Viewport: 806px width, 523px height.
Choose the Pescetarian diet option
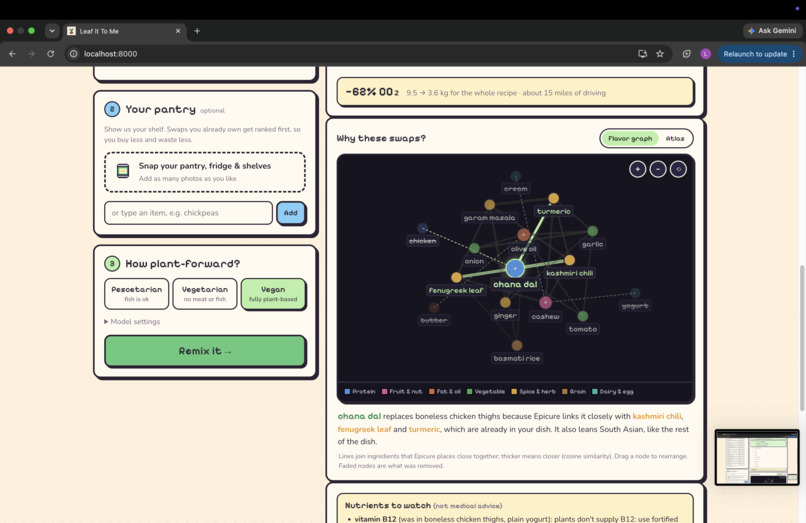pos(136,294)
